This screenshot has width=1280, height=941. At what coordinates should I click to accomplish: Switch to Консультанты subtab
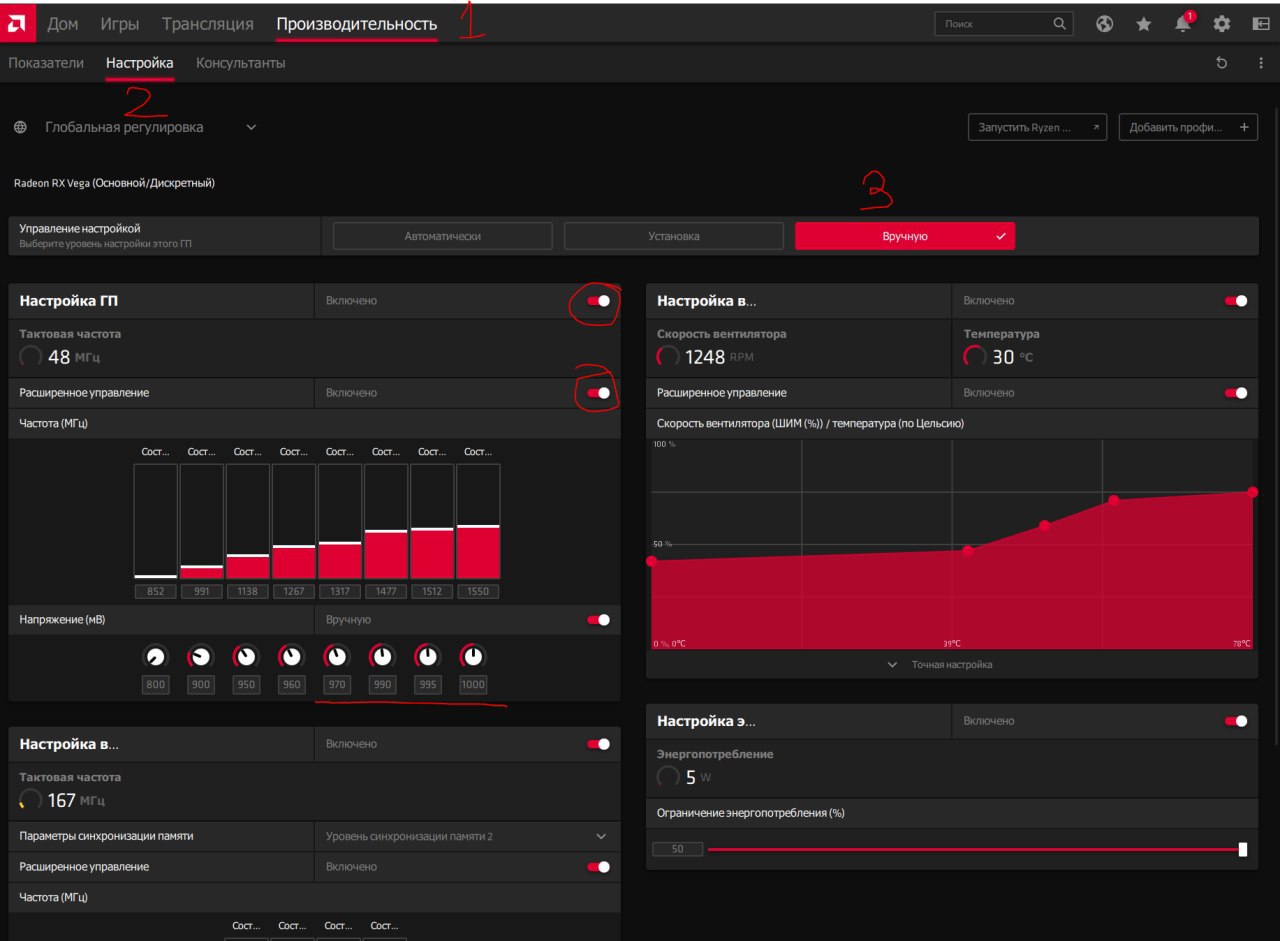(x=240, y=63)
